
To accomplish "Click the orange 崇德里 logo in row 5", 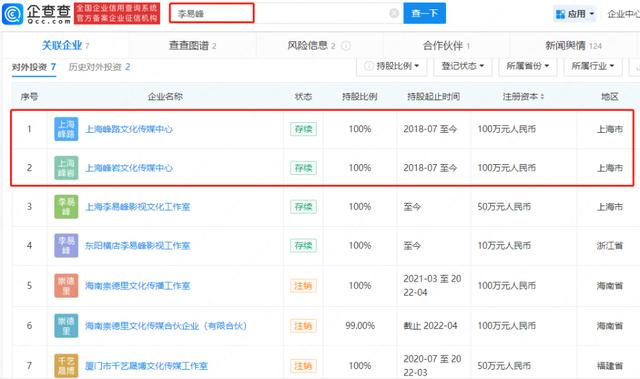I will [66, 286].
